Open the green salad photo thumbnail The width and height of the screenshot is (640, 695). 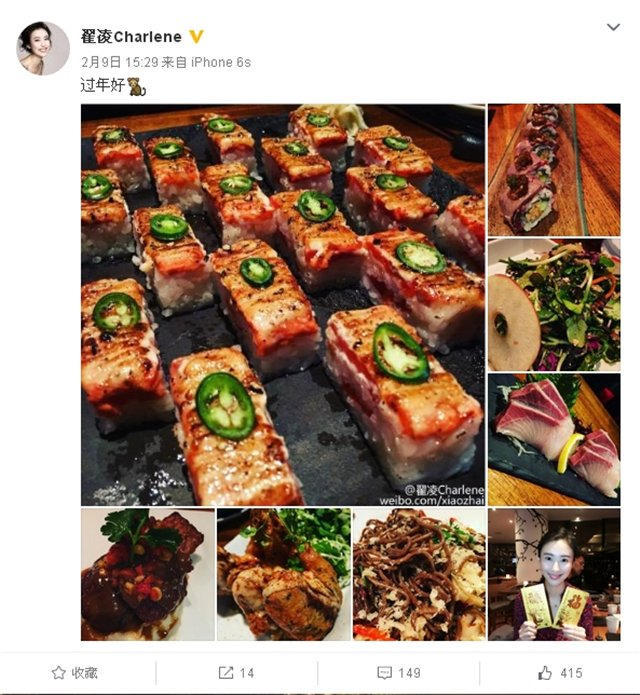coord(554,304)
